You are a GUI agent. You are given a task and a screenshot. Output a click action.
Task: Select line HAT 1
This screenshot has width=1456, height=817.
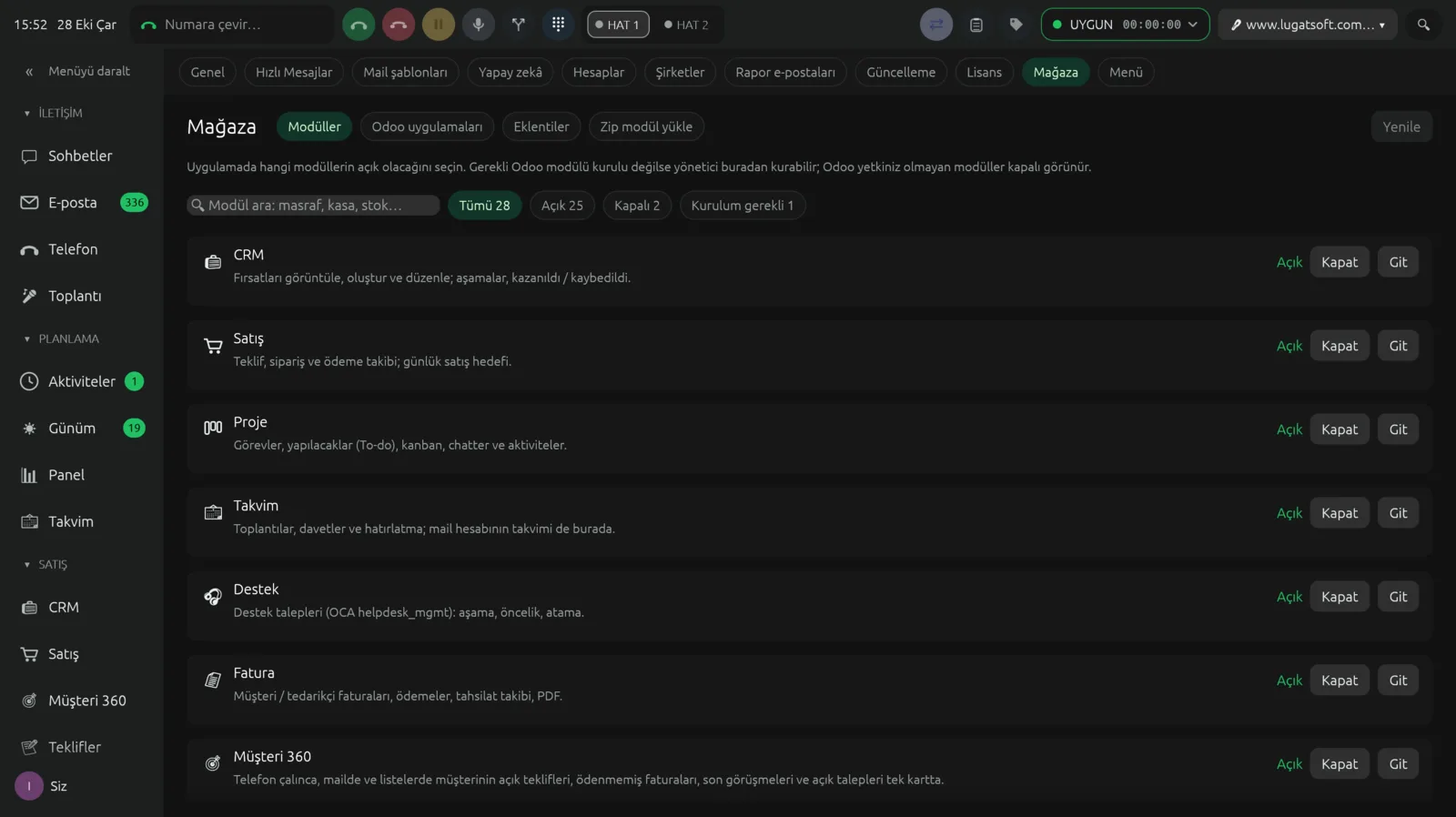[618, 25]
